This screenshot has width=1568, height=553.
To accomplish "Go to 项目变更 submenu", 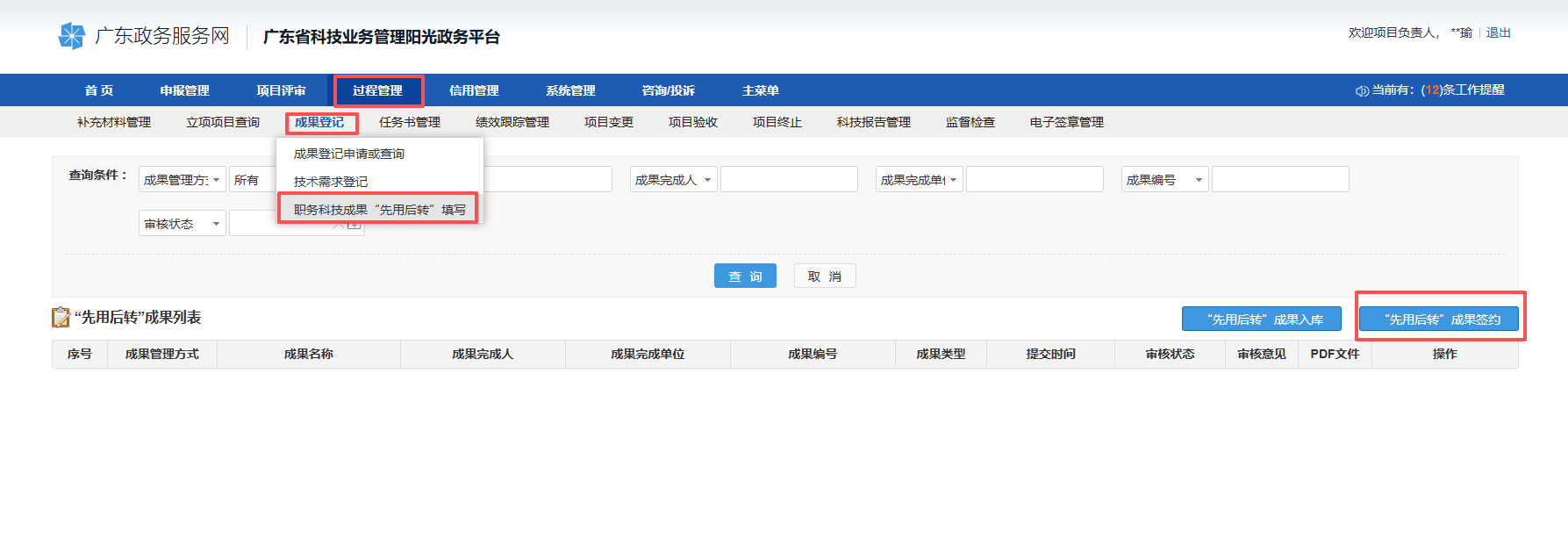I will pos(609,122).
